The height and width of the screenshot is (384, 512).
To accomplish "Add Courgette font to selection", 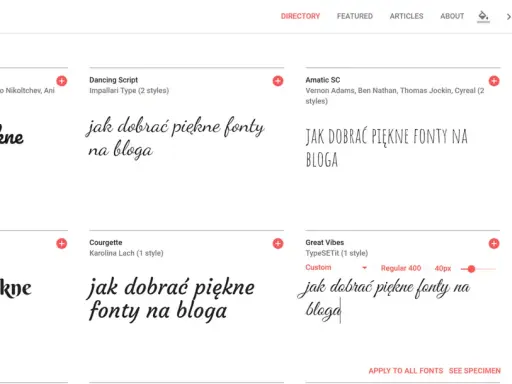I will 278,244.
